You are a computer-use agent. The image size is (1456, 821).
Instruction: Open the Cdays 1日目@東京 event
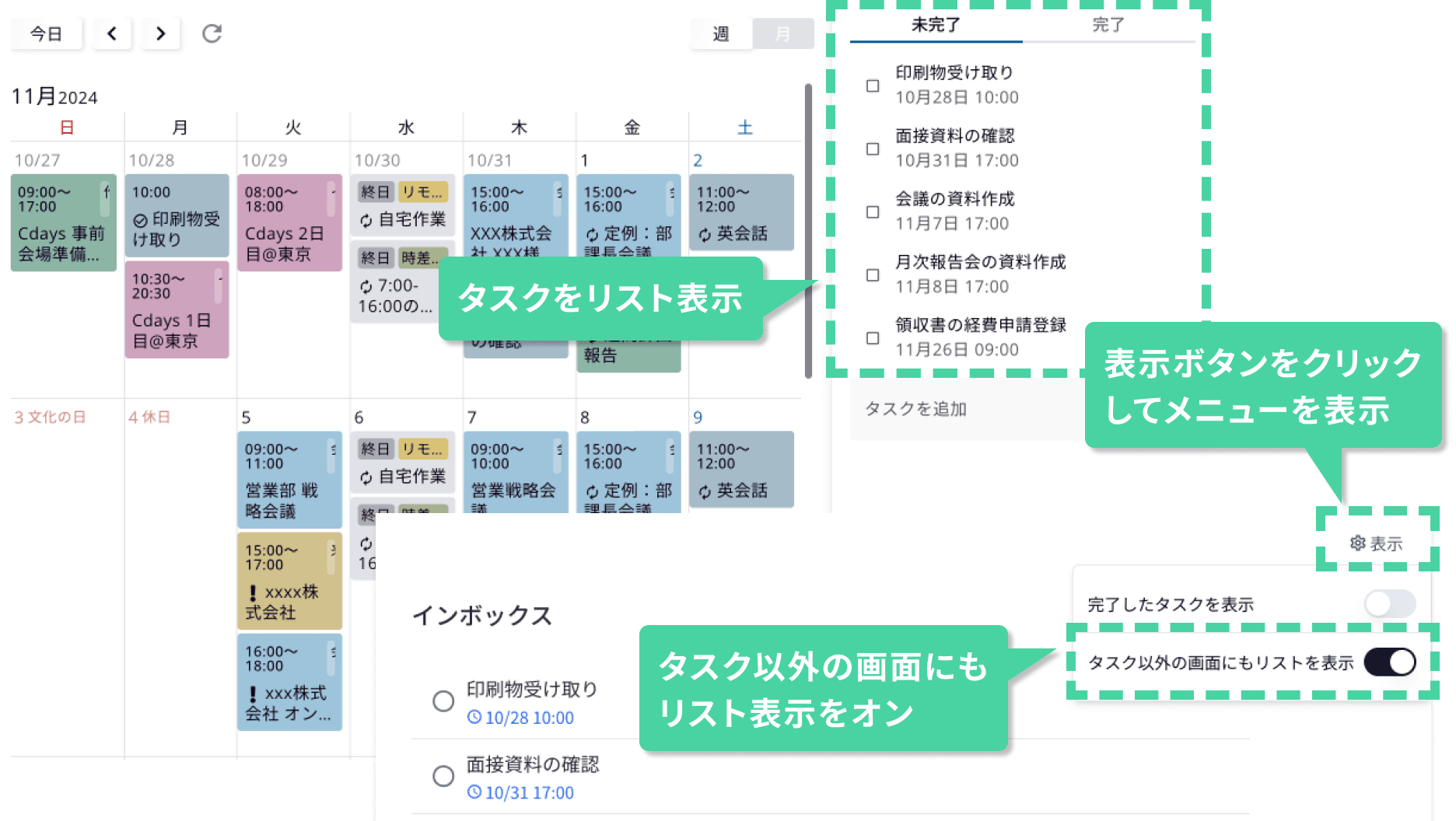pos(177,309)
